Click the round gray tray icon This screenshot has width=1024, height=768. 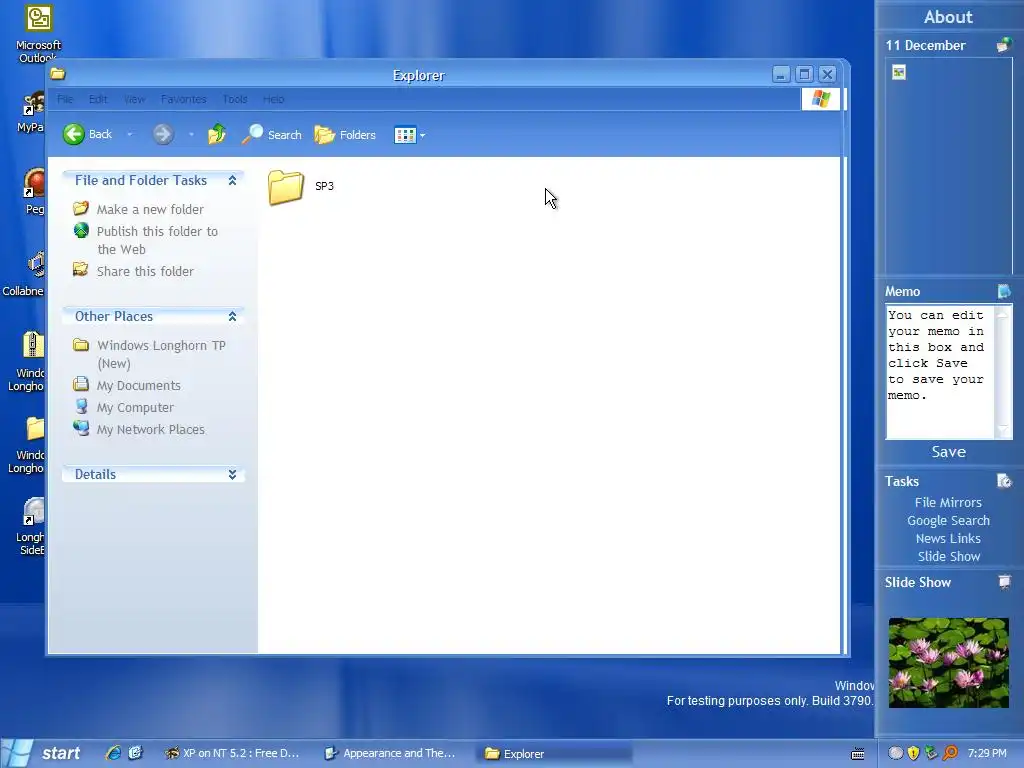click(896, 754)
